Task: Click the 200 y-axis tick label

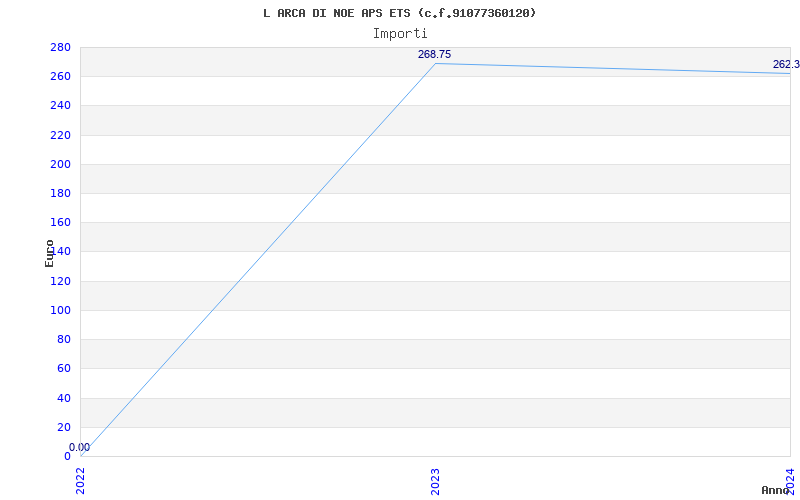Action: pyautogui.click(x=60, y=164)
